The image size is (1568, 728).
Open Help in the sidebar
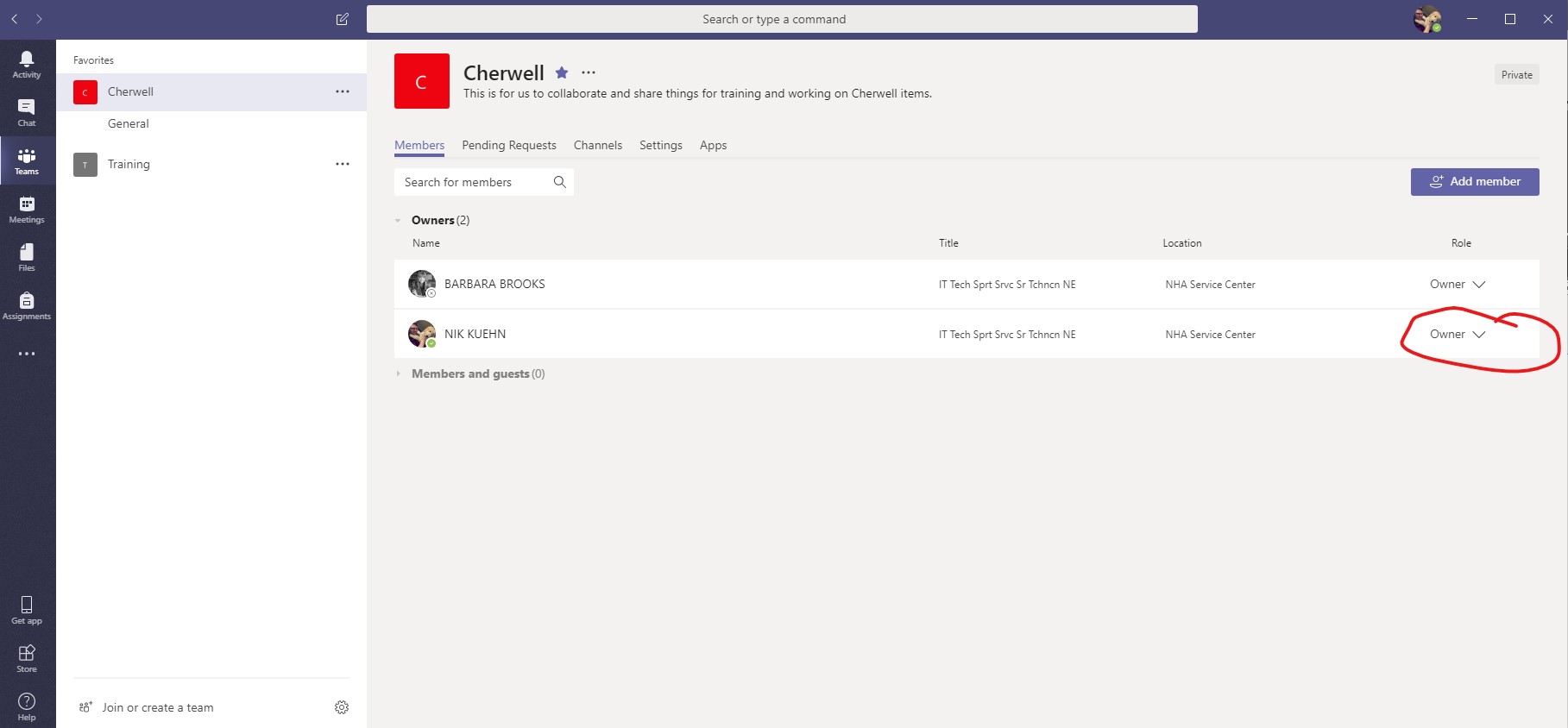tap(27, 706)
